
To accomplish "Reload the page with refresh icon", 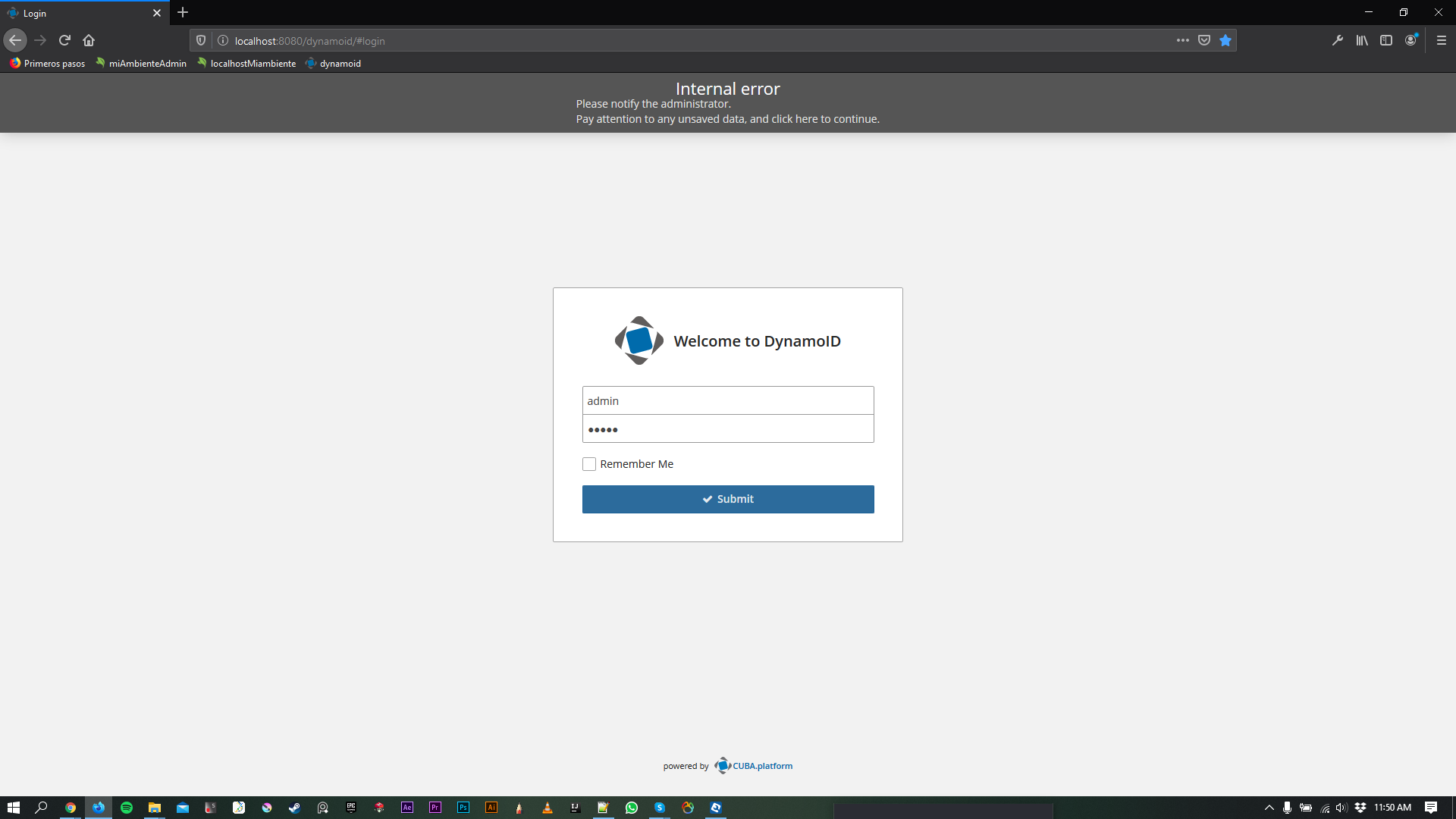I will 64,40.
